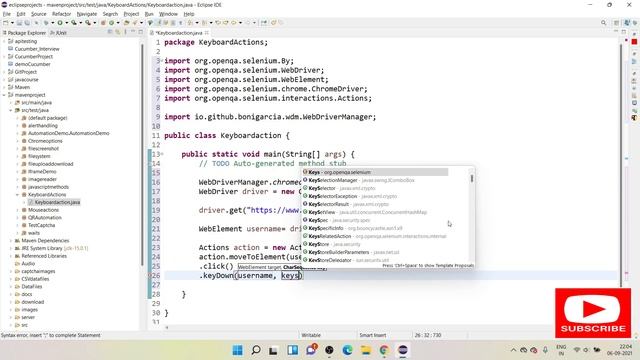Click the Coverage launch toolbar icon

coord(74,23)
